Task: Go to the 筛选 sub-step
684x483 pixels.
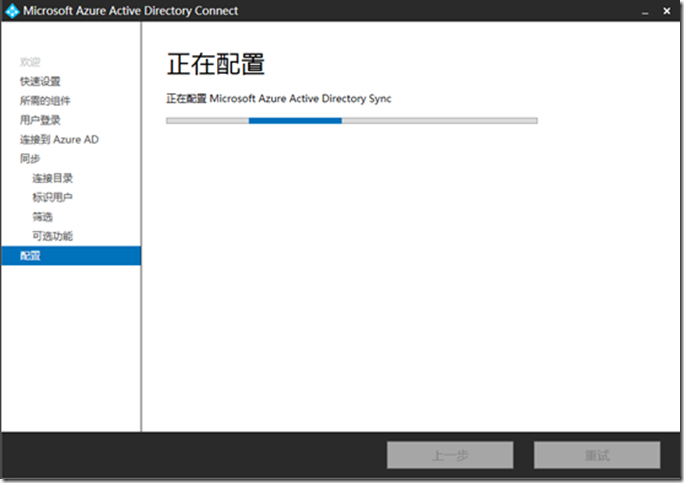Action: 42,216
